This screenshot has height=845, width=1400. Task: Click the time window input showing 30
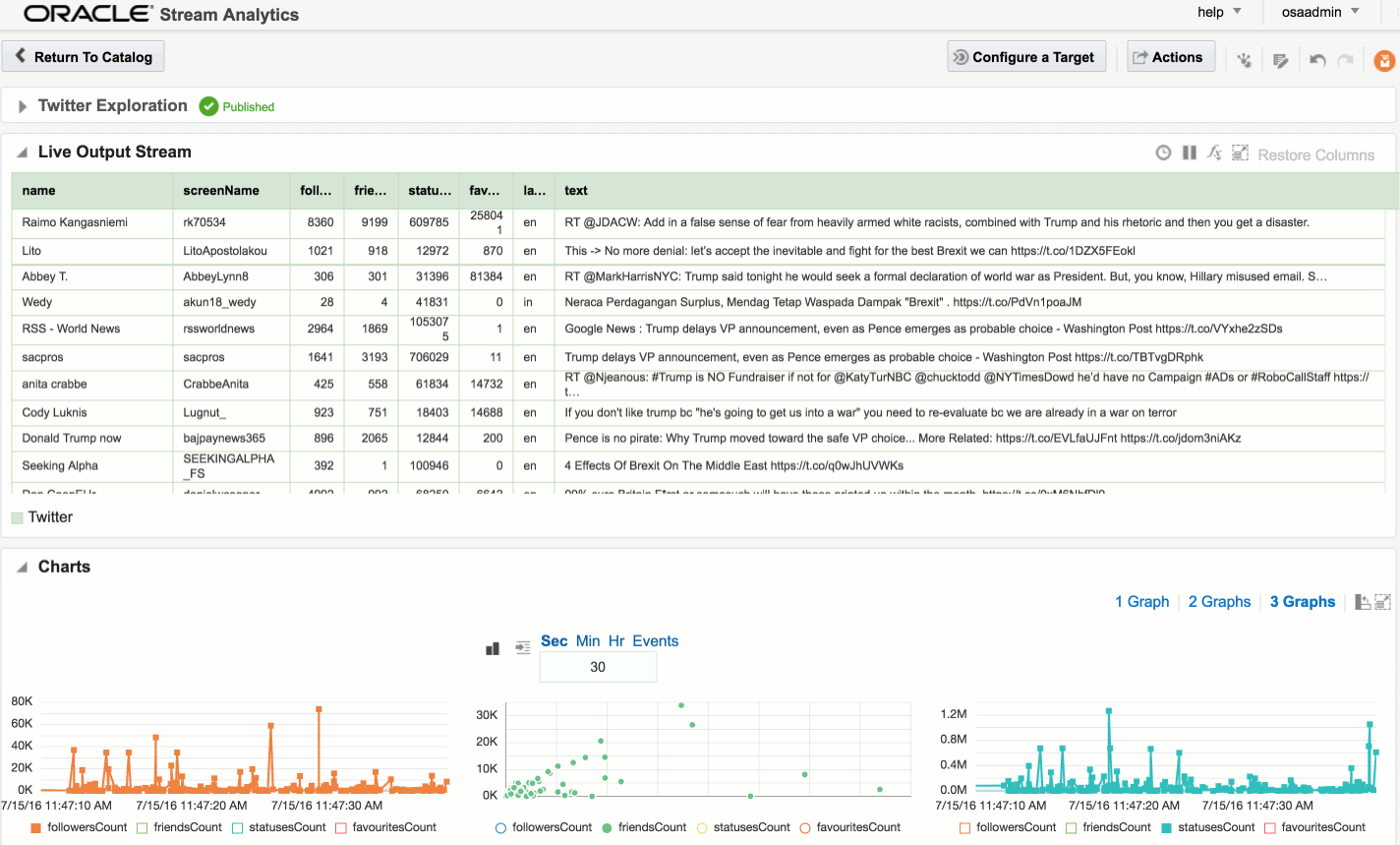click(597, 667)
